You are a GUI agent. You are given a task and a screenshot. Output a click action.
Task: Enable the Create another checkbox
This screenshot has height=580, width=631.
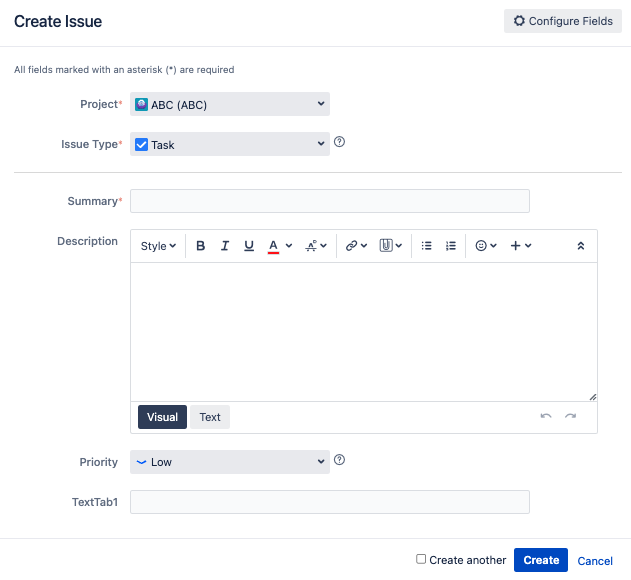pyautogui.click(x=421, y=559)
